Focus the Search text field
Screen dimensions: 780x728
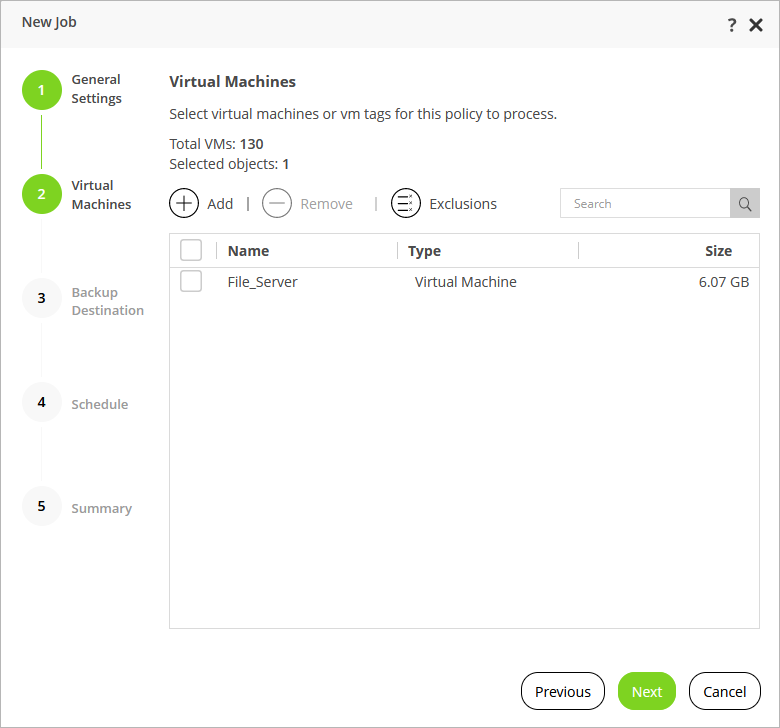pos(645,203)
